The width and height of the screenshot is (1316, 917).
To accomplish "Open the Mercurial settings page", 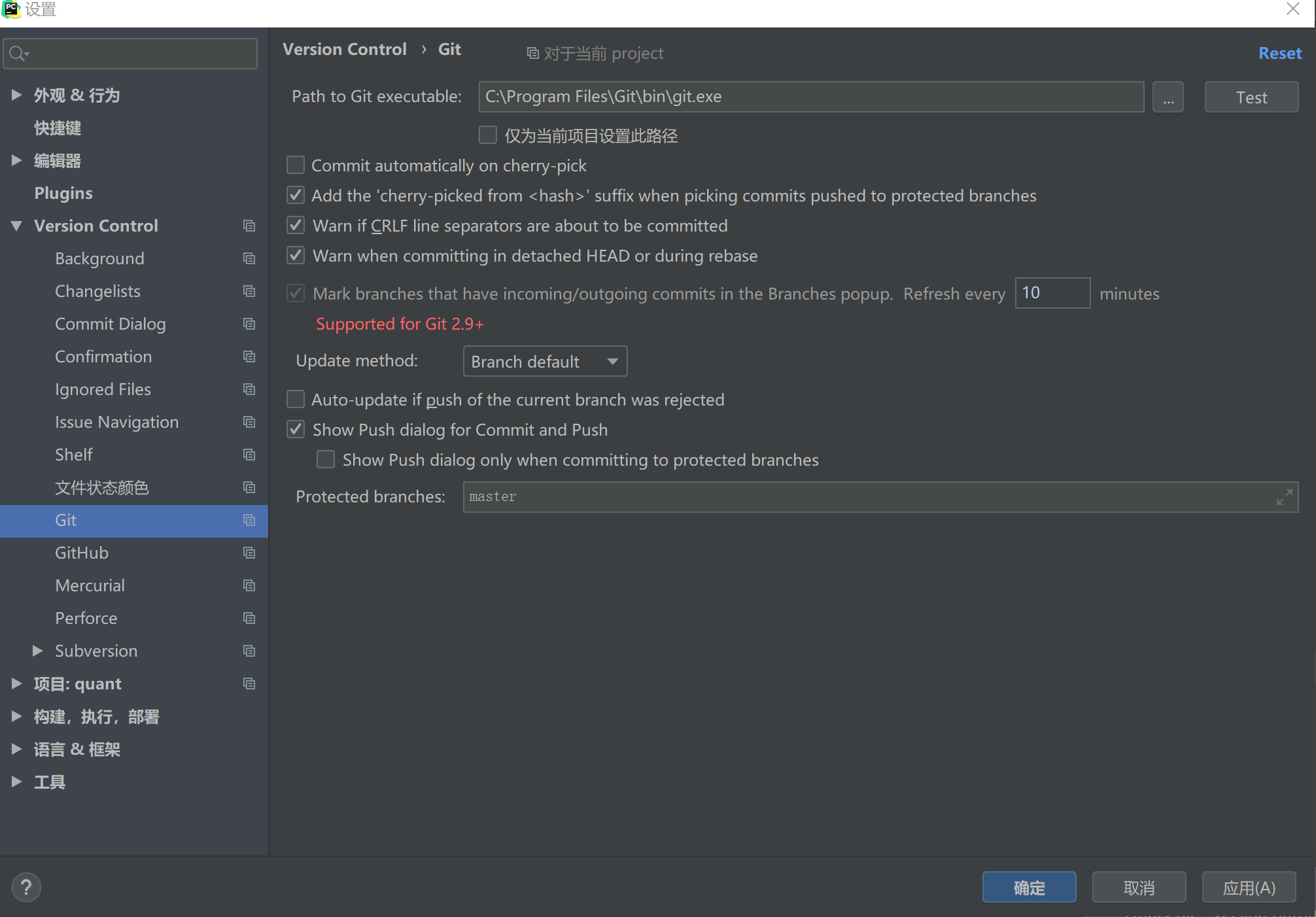I will coord(90,585).
